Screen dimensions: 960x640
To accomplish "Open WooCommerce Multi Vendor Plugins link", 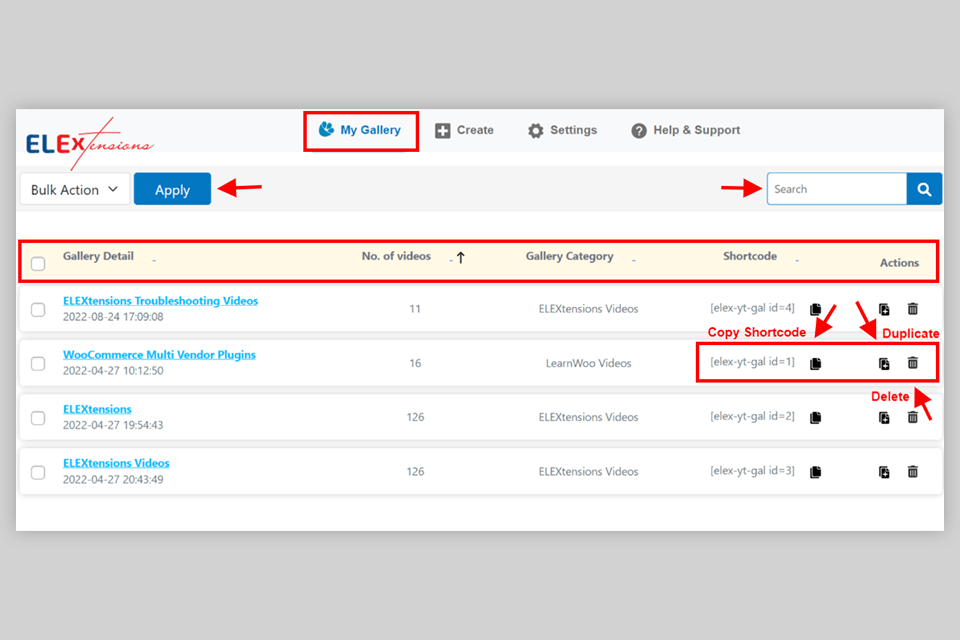I will tap(159, 355).
